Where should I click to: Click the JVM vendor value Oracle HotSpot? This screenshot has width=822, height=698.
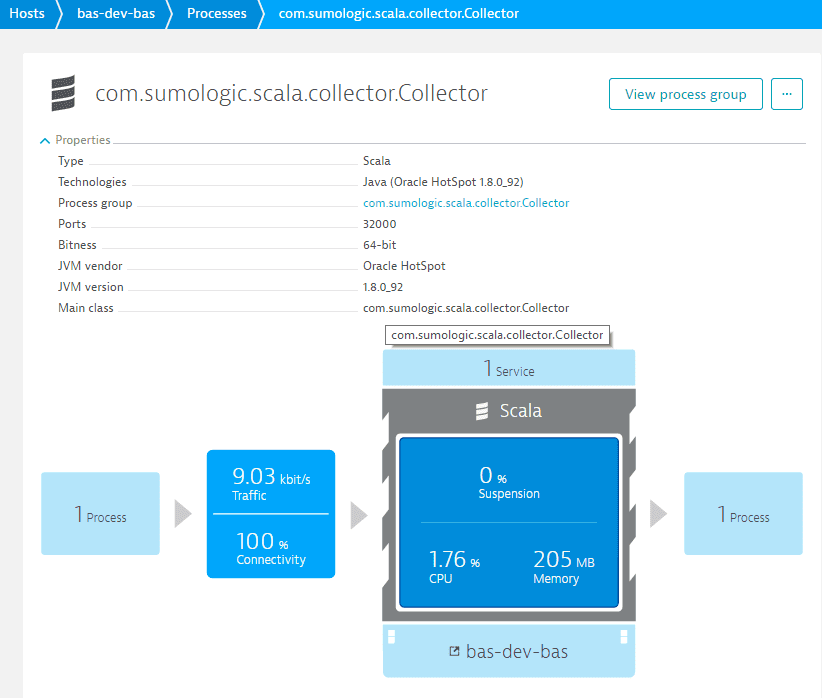tap(404, 266)
